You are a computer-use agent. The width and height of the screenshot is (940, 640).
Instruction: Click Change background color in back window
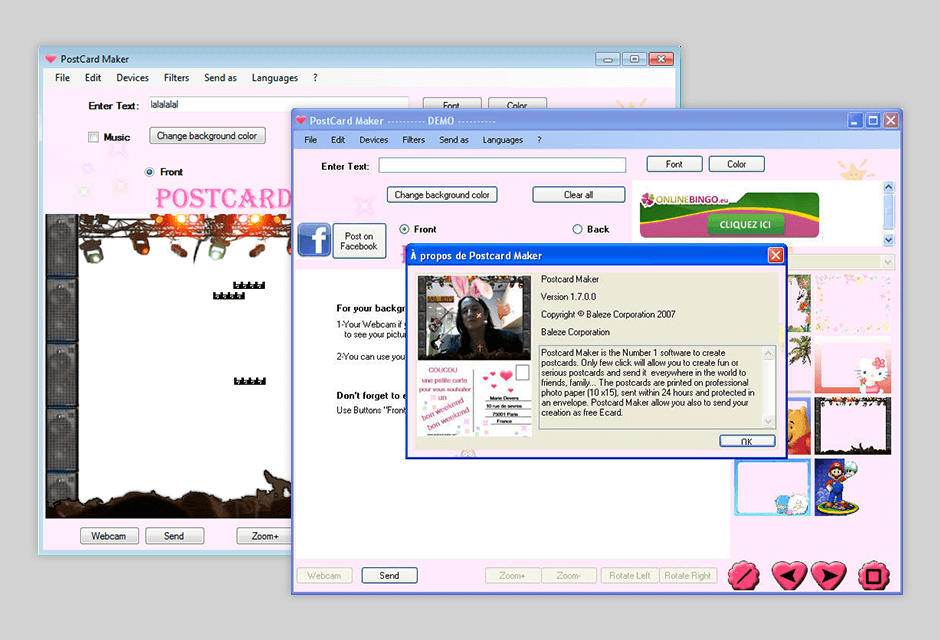207,136
